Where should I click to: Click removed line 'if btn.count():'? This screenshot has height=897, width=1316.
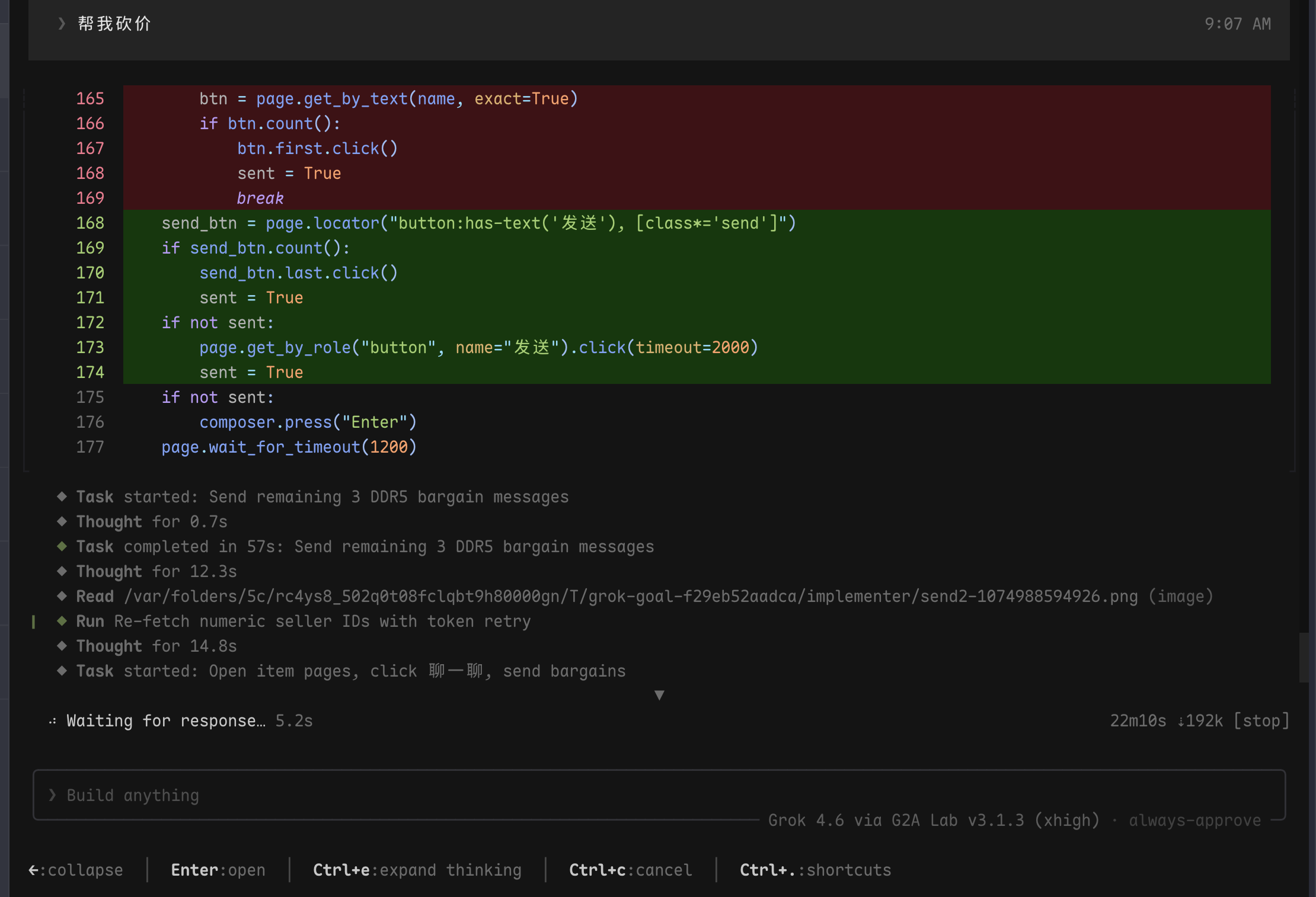click(270, 123)
